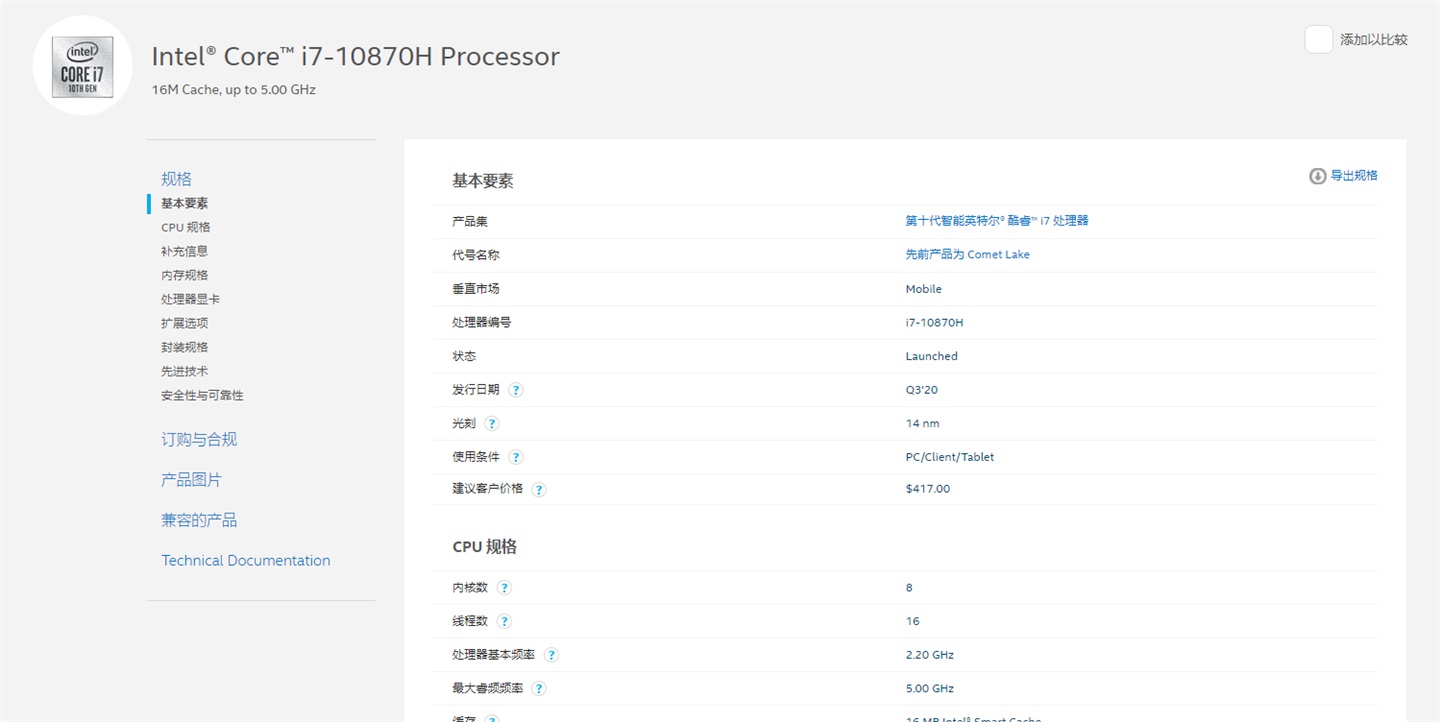1440x722 pixels.
Task: Click the 线程数 value 16
Action: (912, 621)
